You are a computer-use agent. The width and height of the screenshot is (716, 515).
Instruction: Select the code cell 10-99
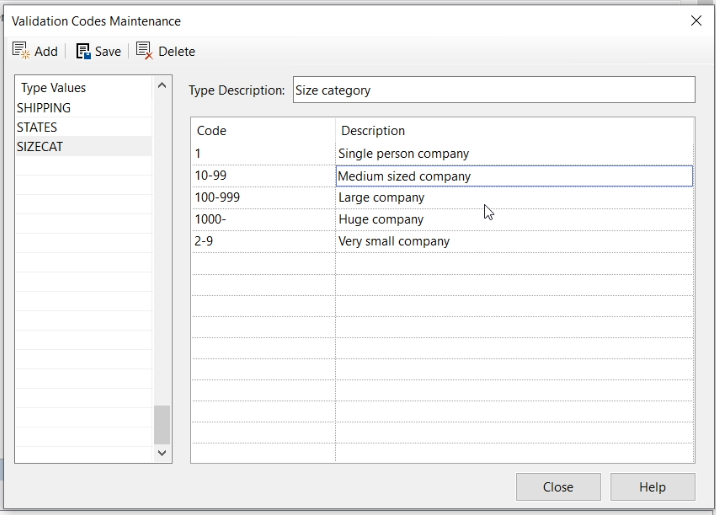(262, 176)
